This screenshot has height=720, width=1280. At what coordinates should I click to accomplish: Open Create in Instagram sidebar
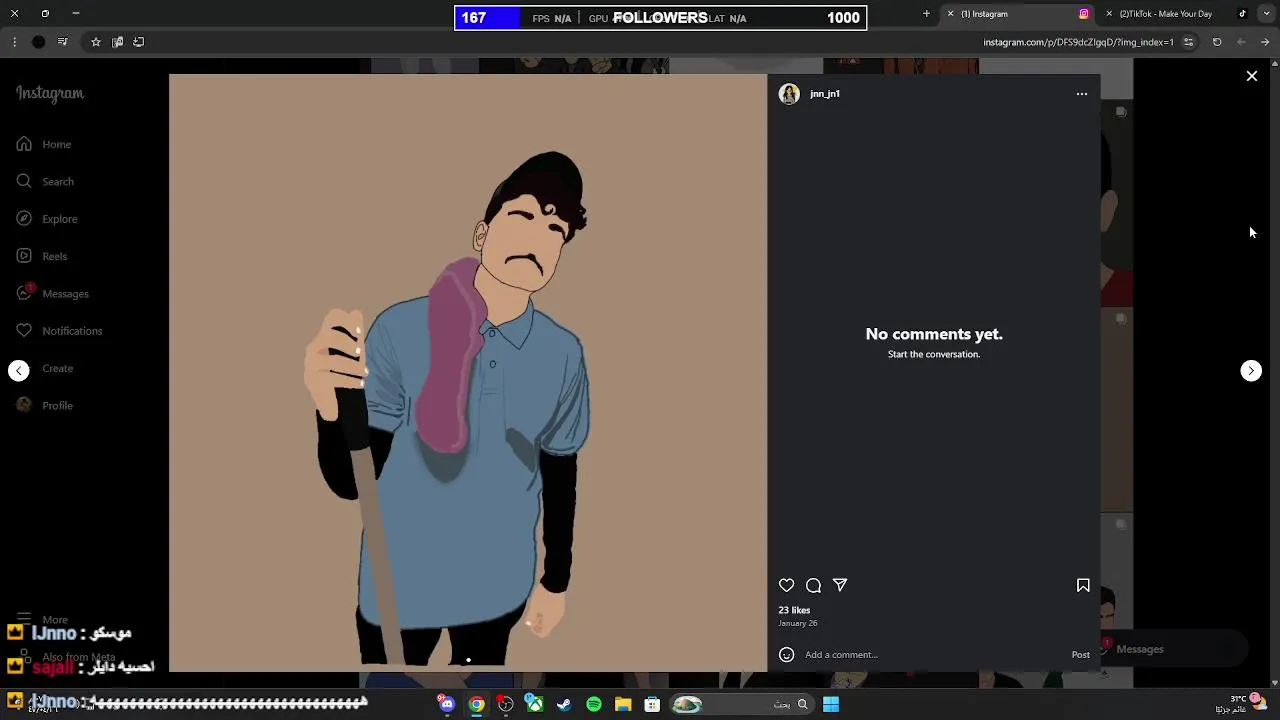click(45, 368)
